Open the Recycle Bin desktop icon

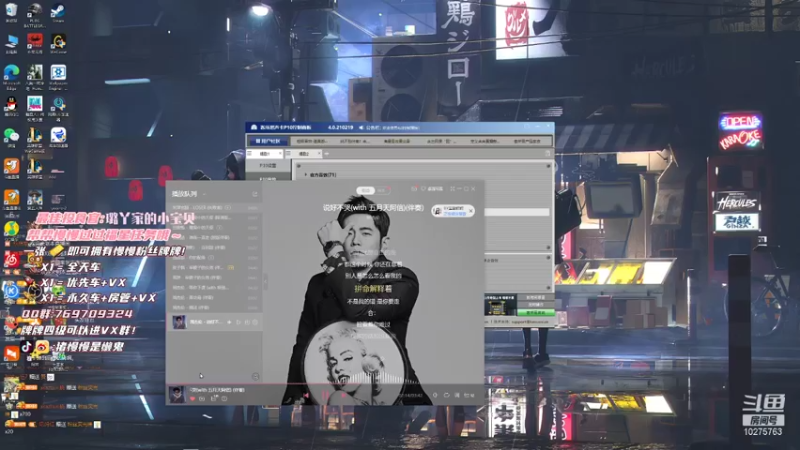pos(11,11)
